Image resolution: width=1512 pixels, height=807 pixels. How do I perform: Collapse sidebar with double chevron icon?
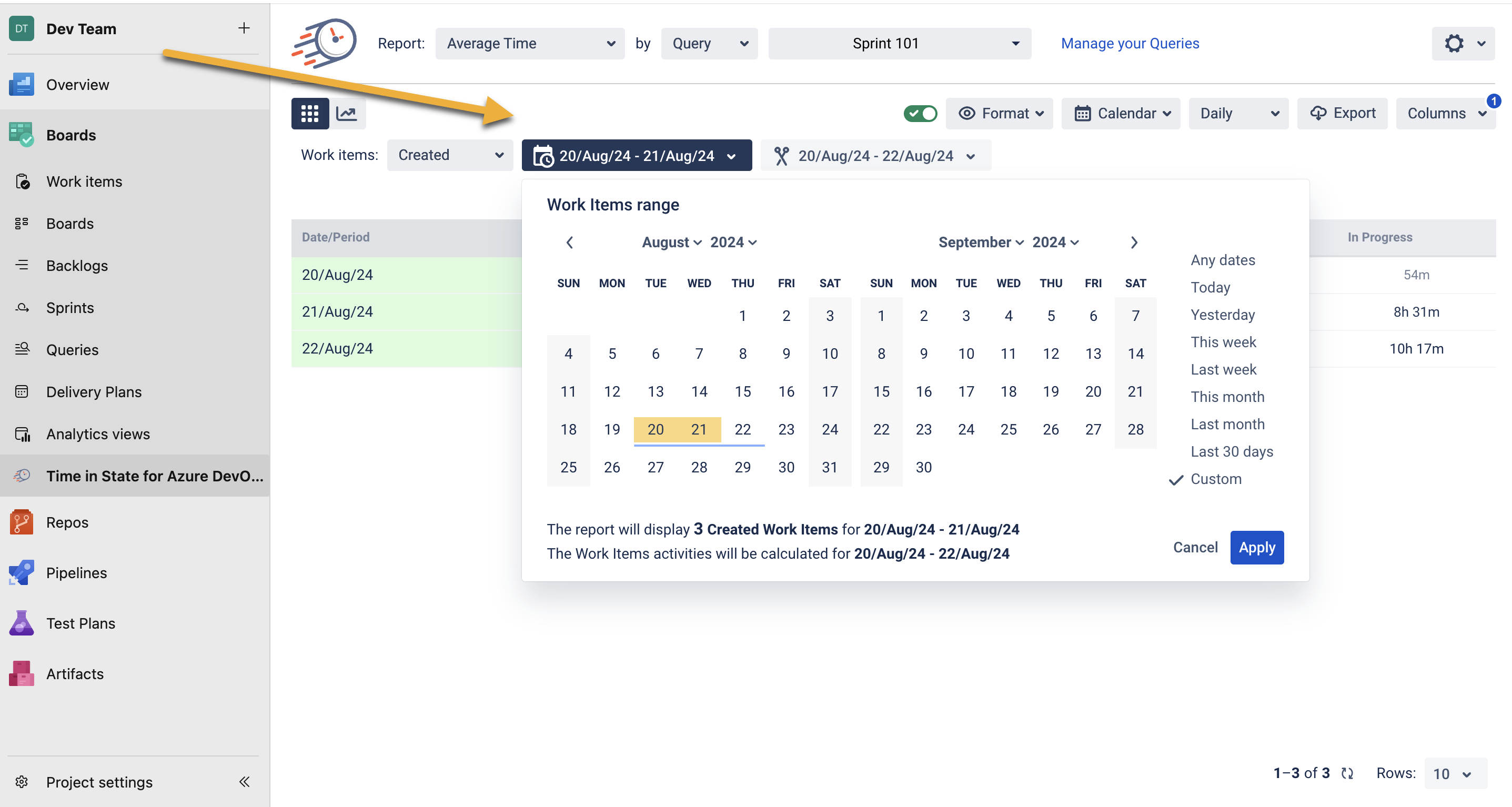click(244, 782)
